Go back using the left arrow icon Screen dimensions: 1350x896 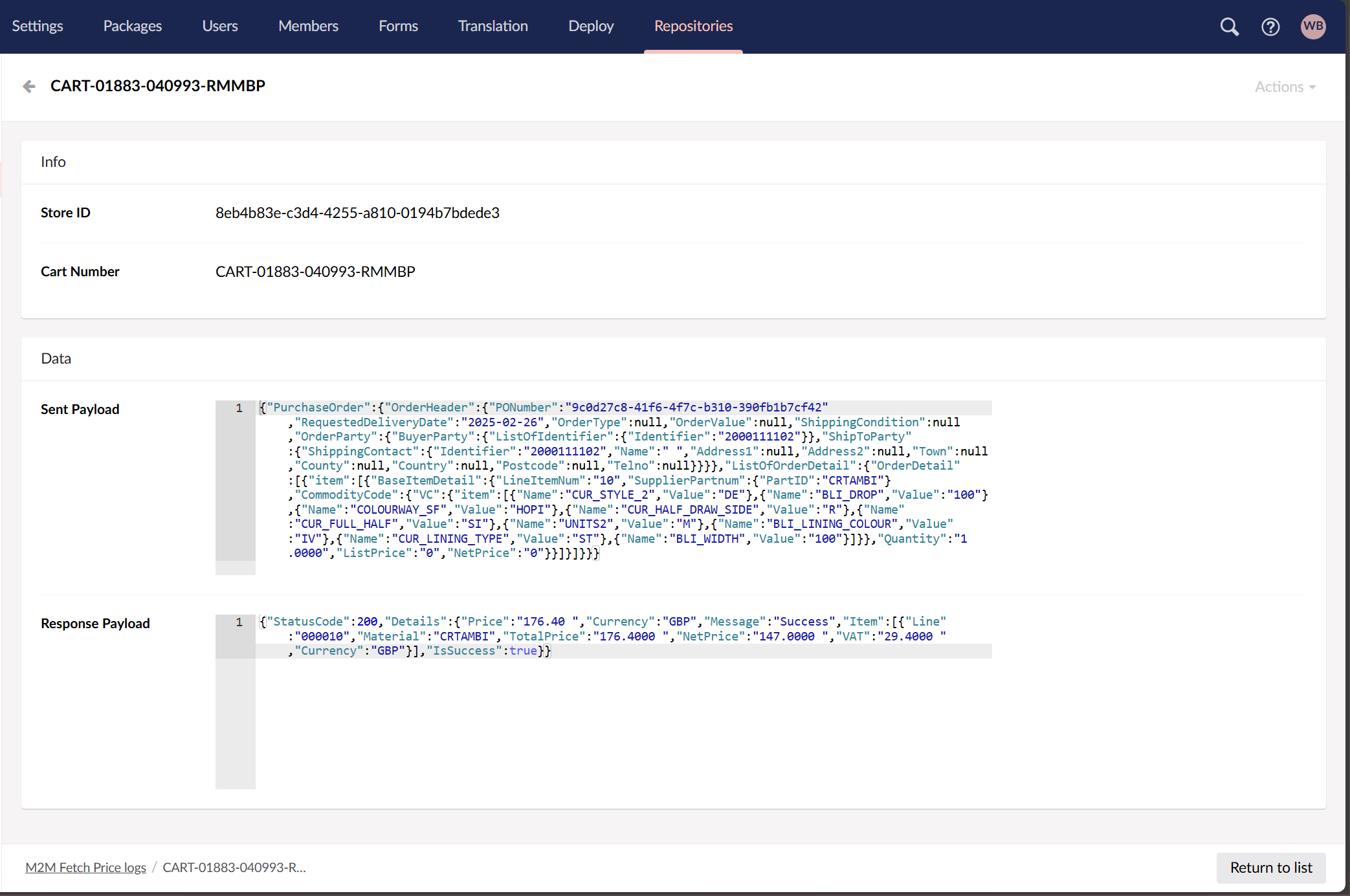point(29,86)
